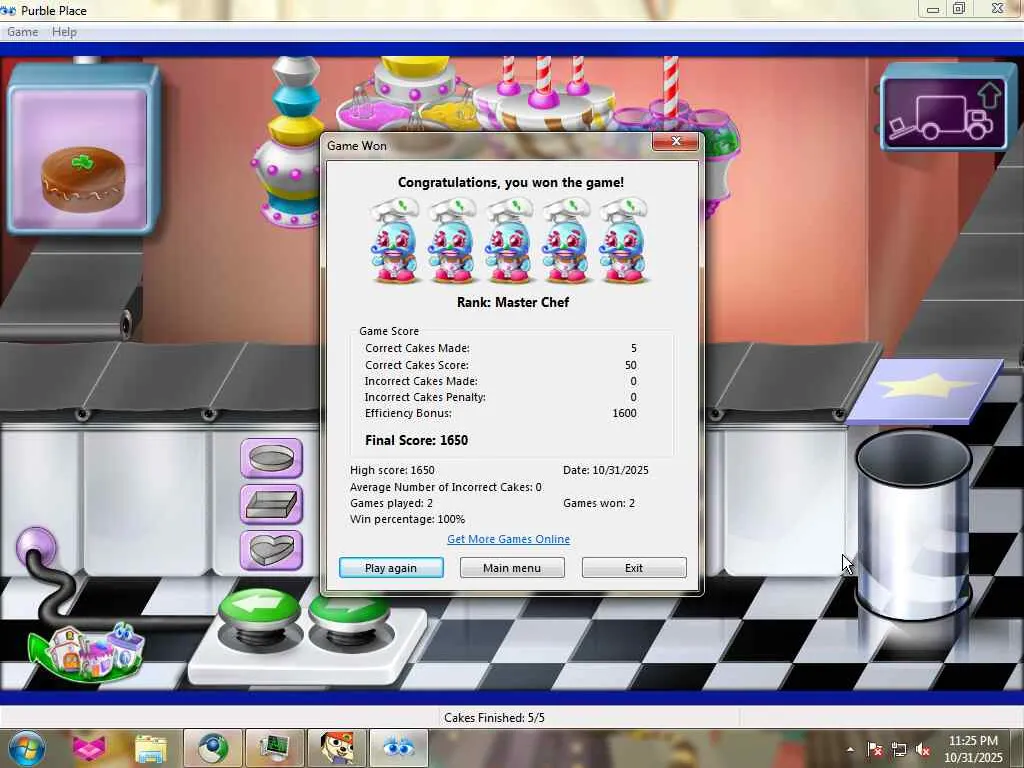The height and width of the screenshot is (768, 1024).
Task: Open File Explorer folder in taskbar
Action: click(x=150, y=748)
